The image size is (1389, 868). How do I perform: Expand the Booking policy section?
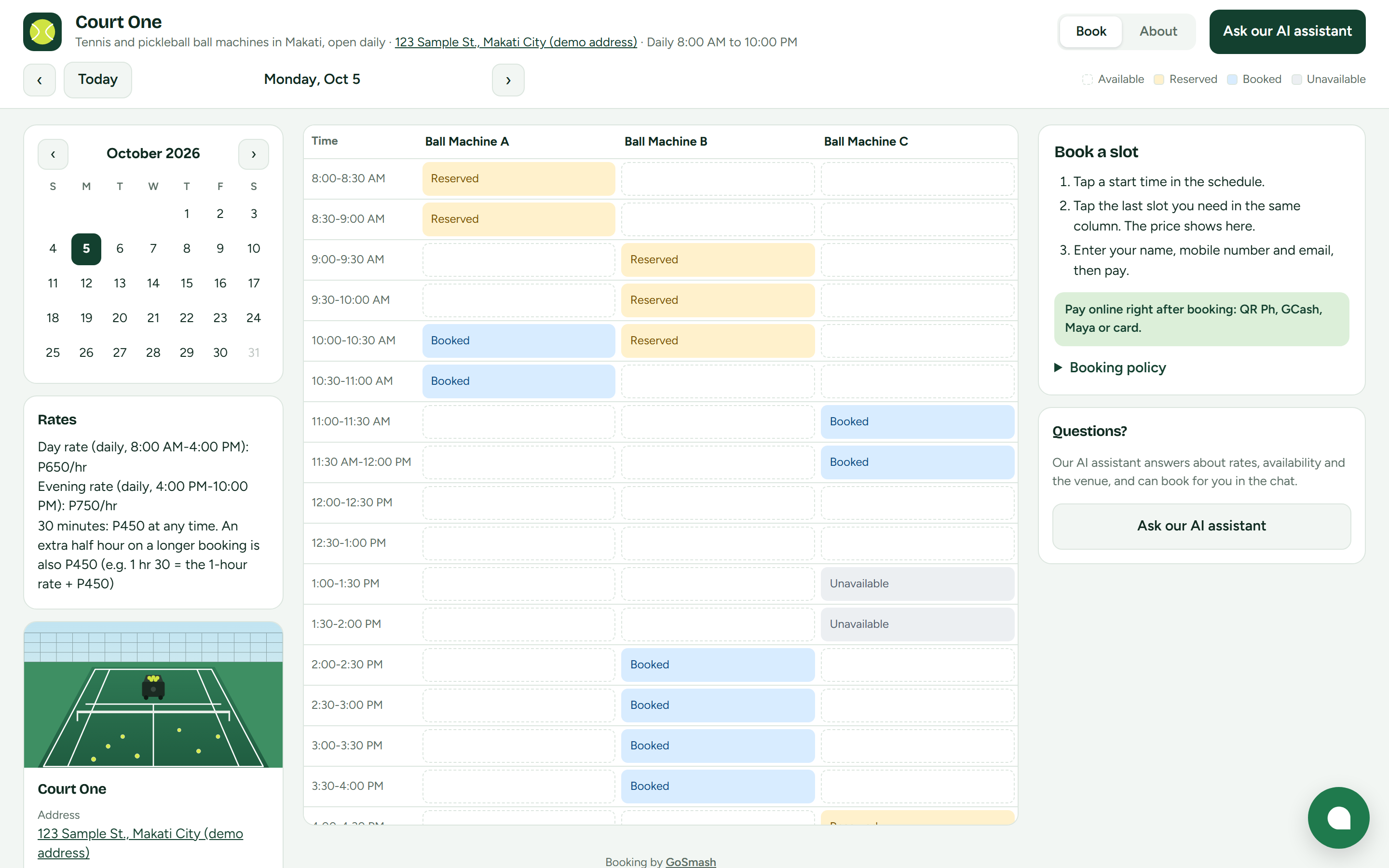click(x=1110, y=367)
